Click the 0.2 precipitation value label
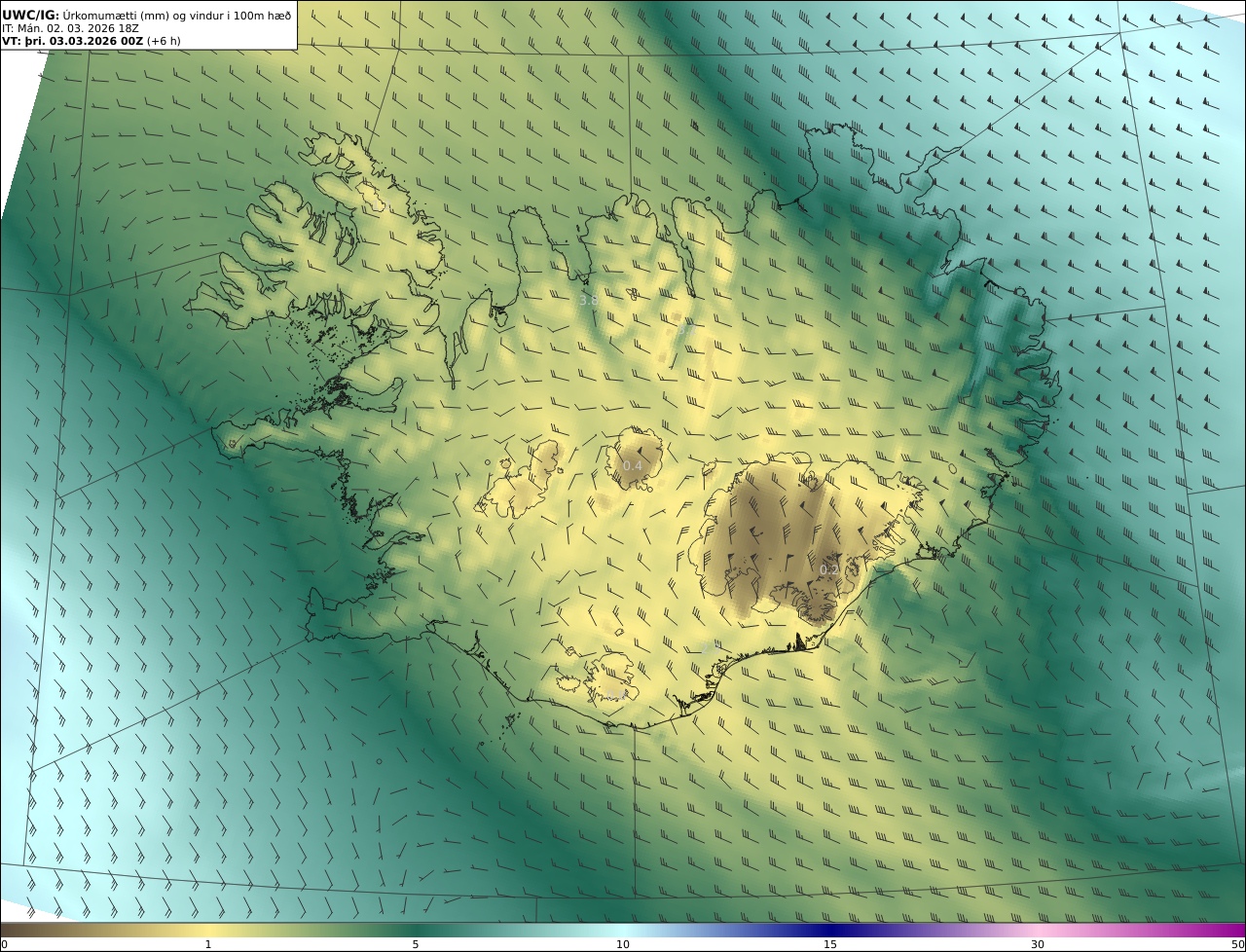This screenshot has height=952, width=1246. pos(829,569)
